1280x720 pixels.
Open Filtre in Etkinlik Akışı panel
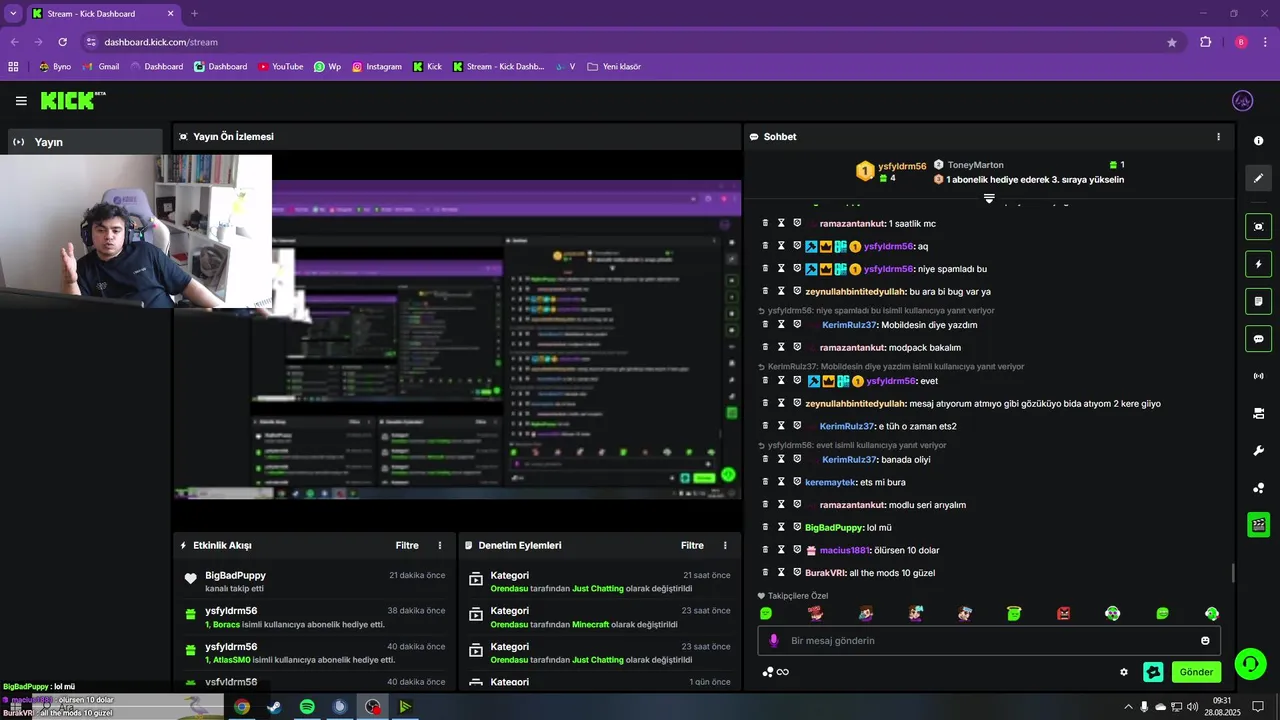click(407, 545)
